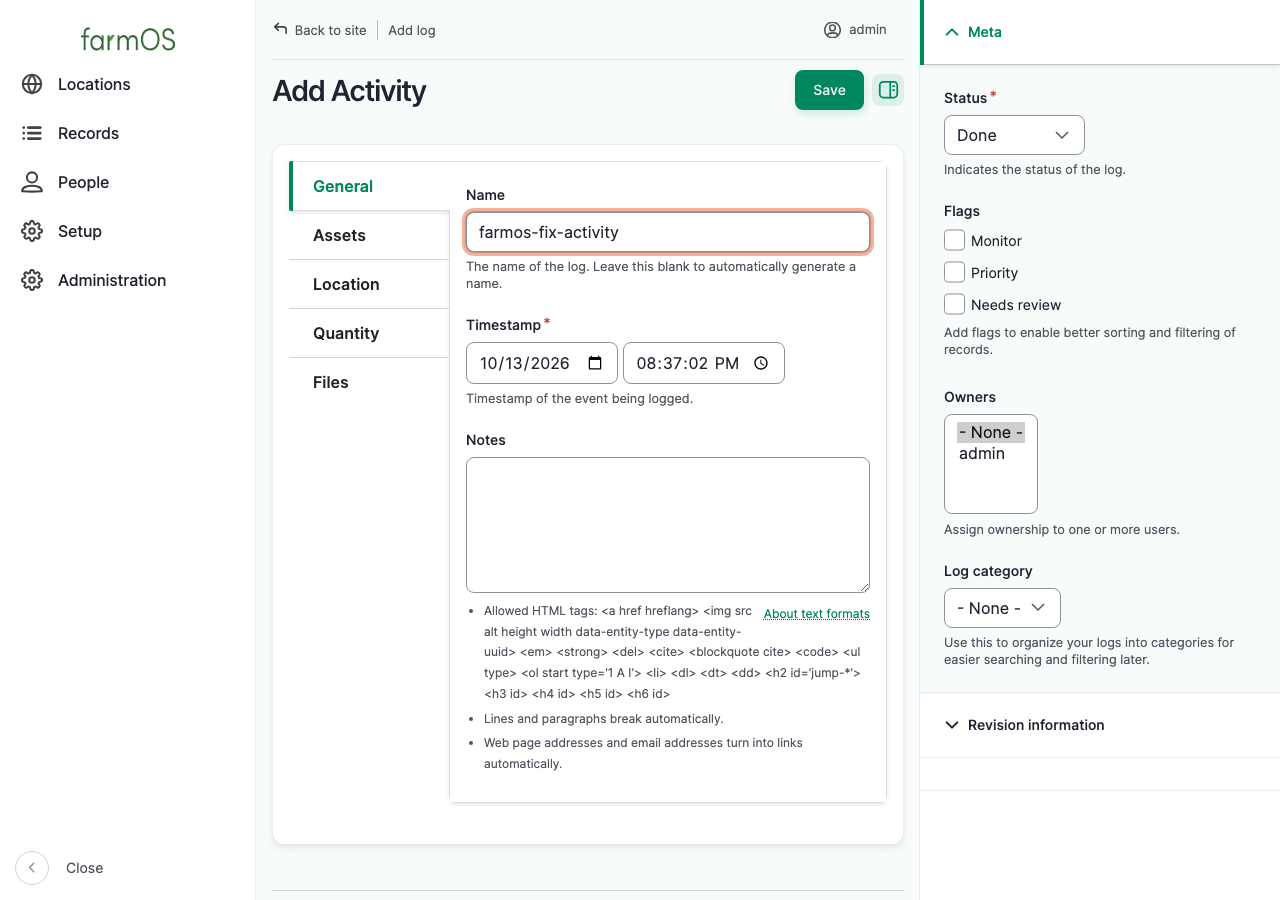This screenshot has width=1280, height=900.
Task: Click the Records list icon
Action: click(x=32, y=133)
